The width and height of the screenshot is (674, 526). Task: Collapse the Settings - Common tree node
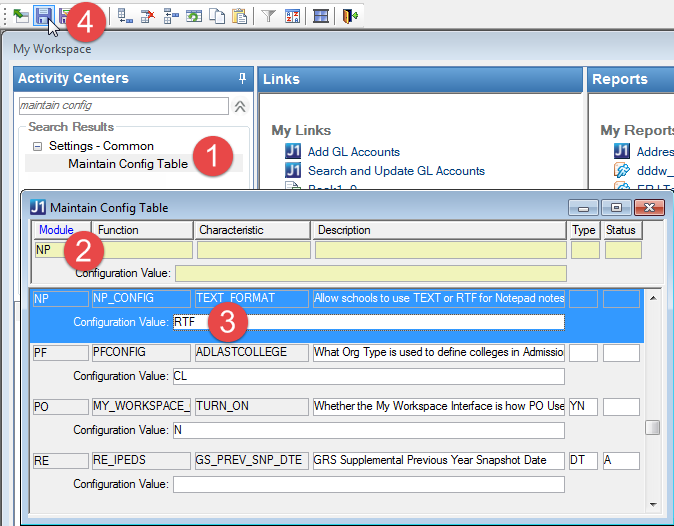click(x=37, y=146)
